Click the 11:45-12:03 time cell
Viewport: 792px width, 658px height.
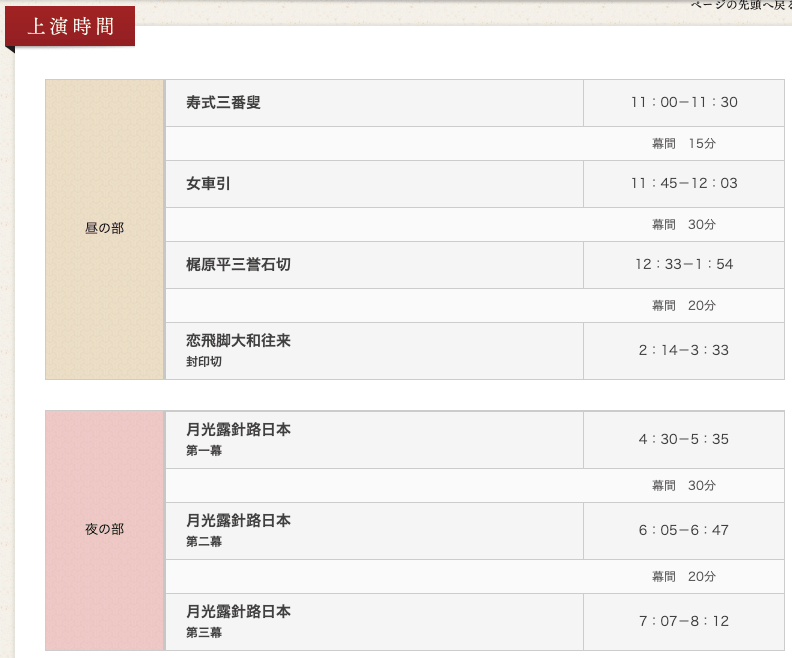click(x=684, y=184)
